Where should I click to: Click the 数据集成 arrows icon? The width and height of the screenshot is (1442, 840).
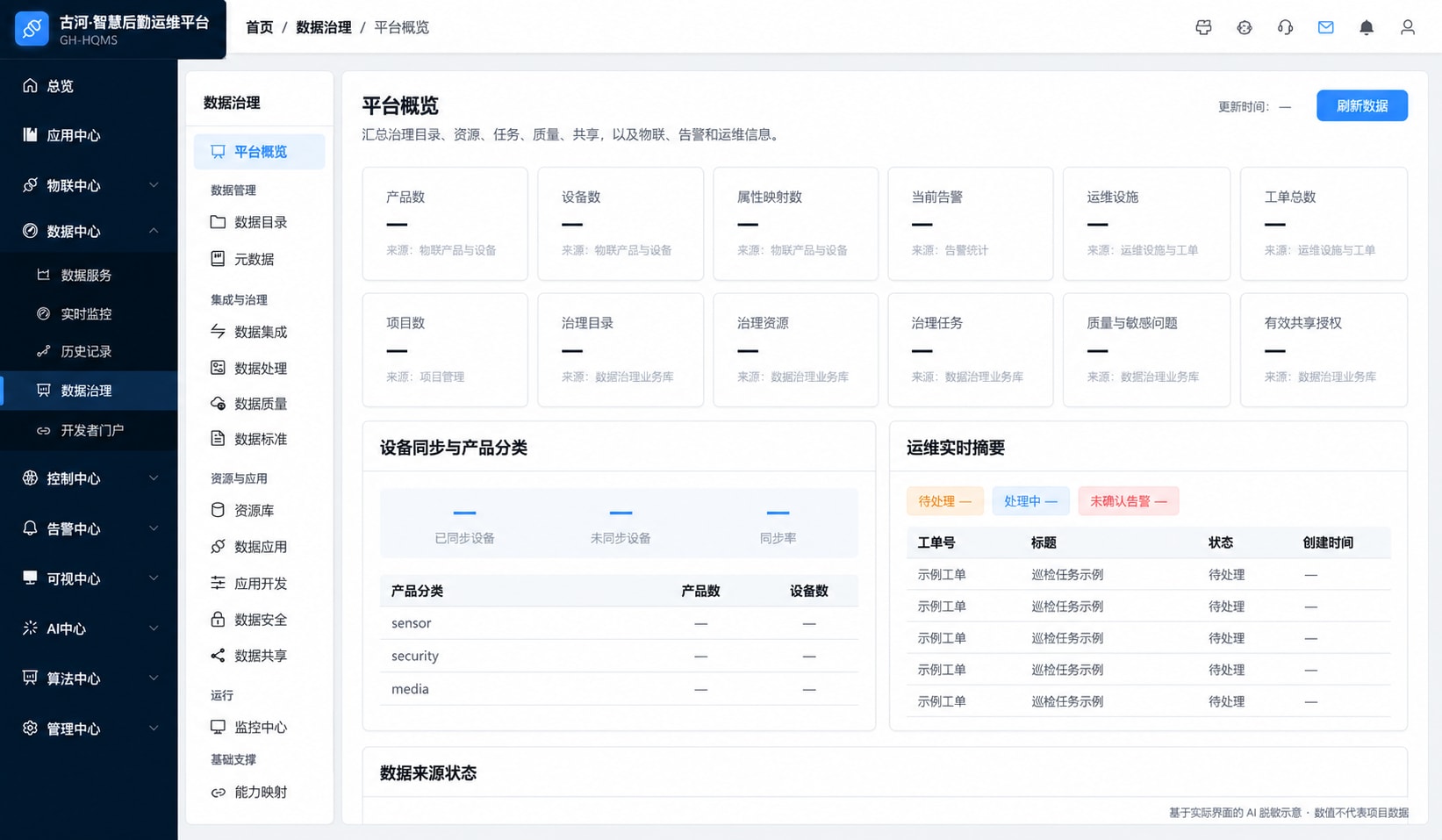tap(218, 331)
